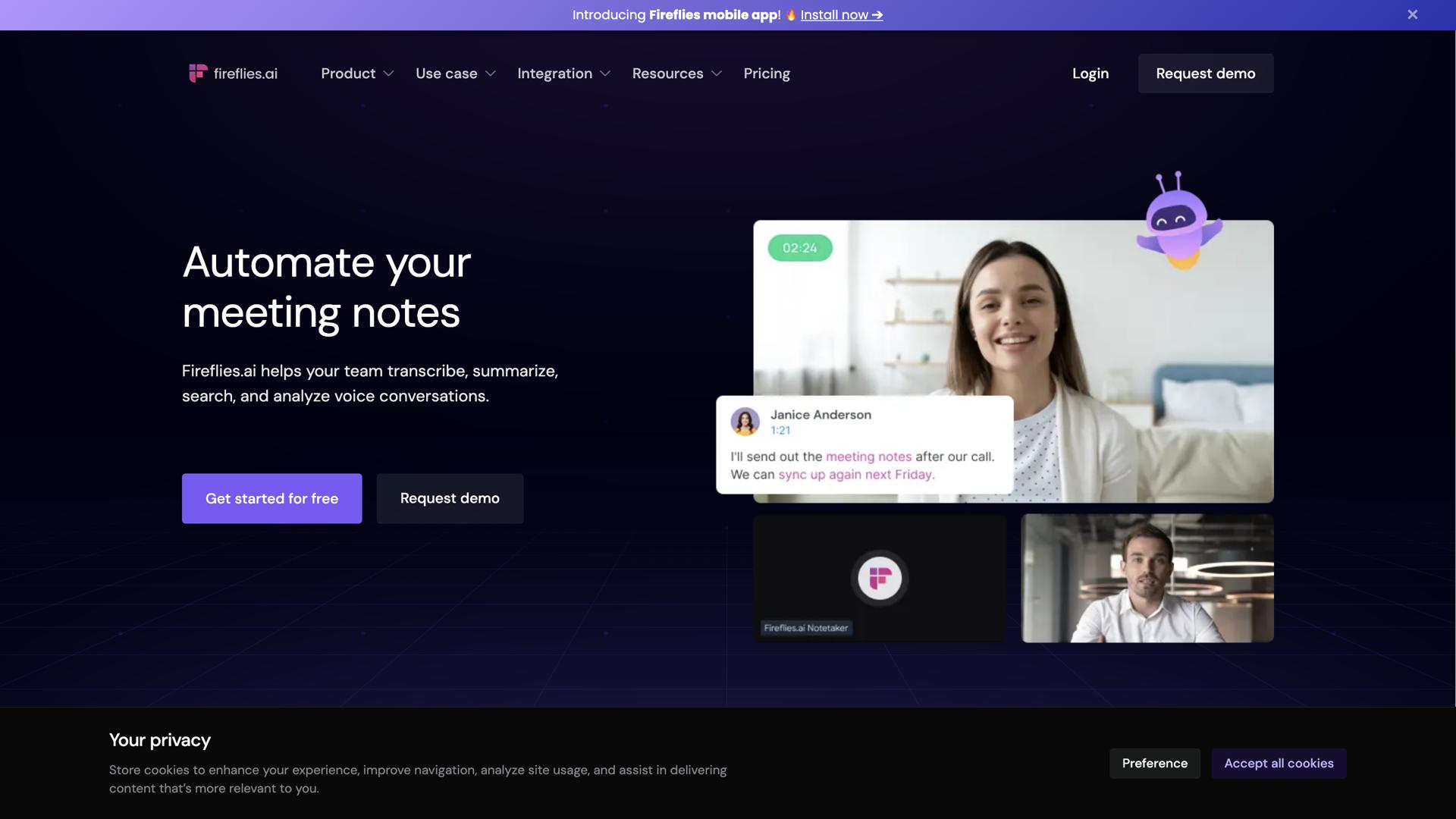The image size is (1456, 819).
Task: Click the man's video thumbnail
Action: (x=1147, y=579)
